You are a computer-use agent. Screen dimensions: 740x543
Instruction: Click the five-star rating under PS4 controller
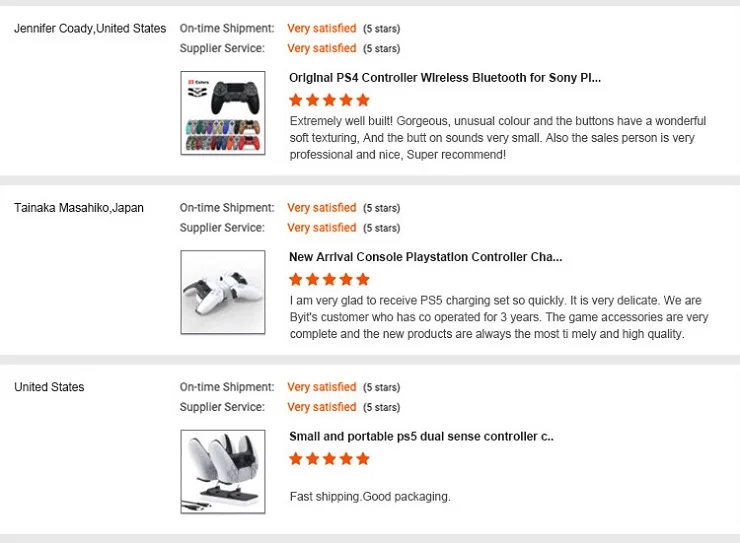(x=329, y=100)
